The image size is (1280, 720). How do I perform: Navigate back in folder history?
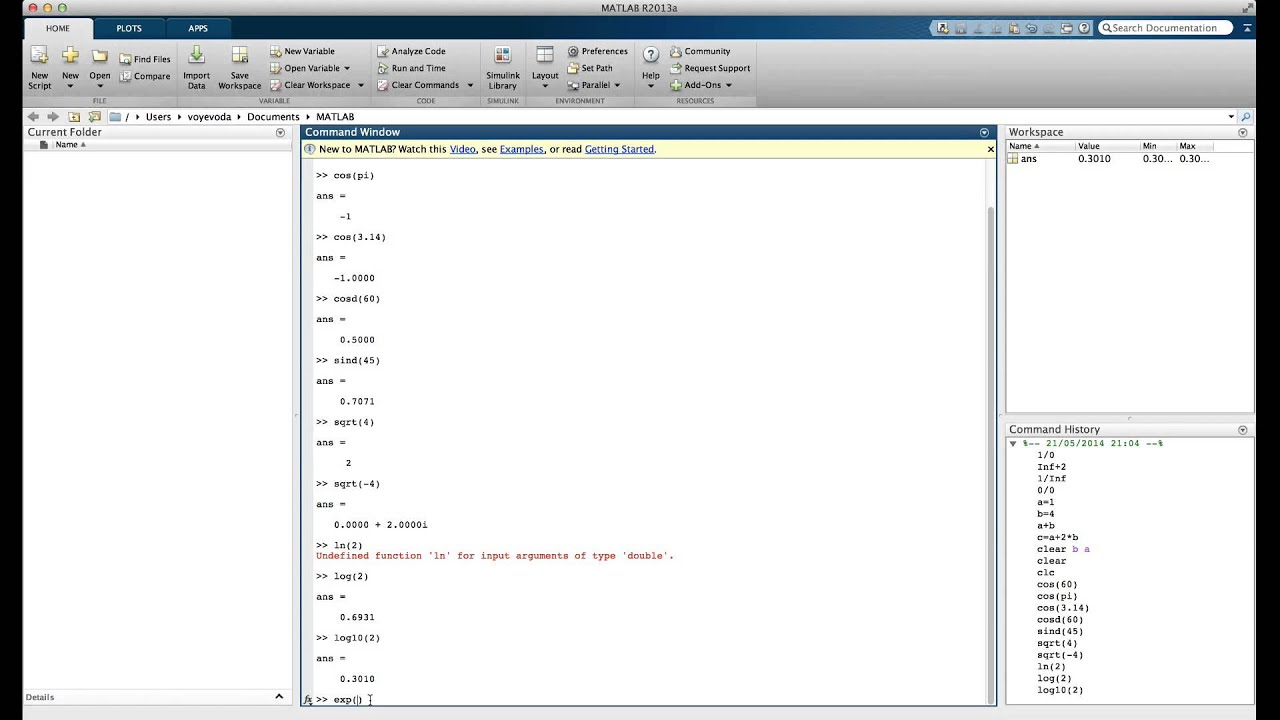[x=33, y=117]
